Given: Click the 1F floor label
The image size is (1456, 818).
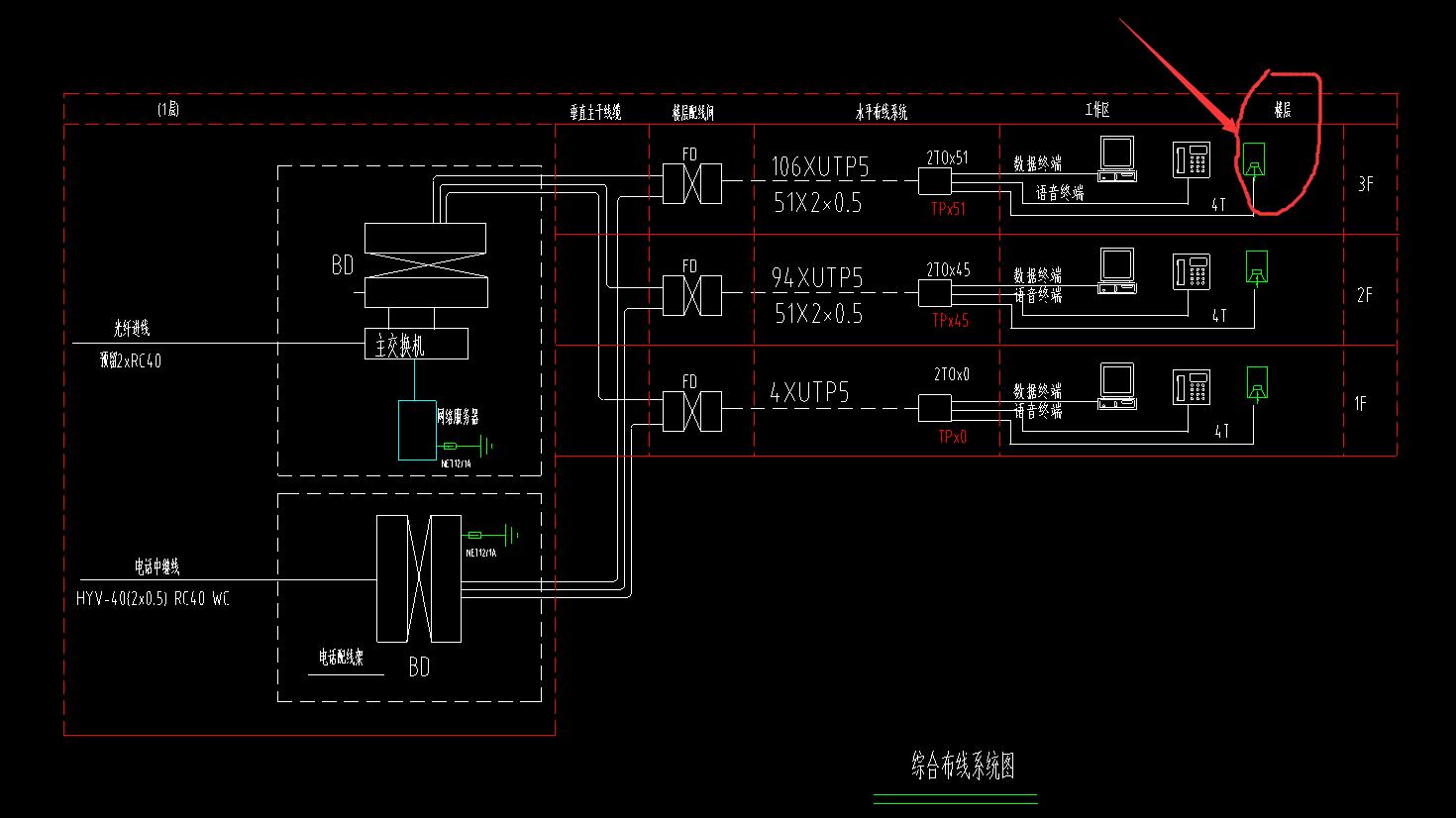Looking at the screenshot, I should [x=1361, y=403].
